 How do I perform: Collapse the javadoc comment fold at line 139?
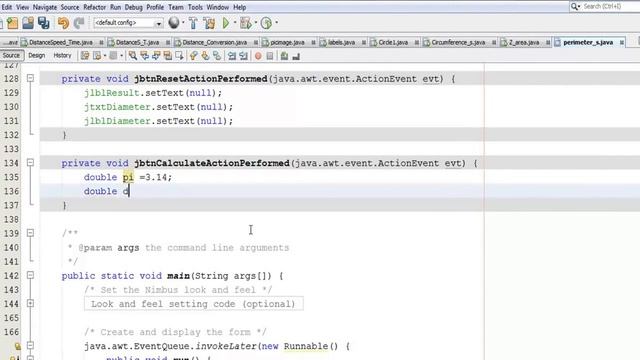pos(30,233)
